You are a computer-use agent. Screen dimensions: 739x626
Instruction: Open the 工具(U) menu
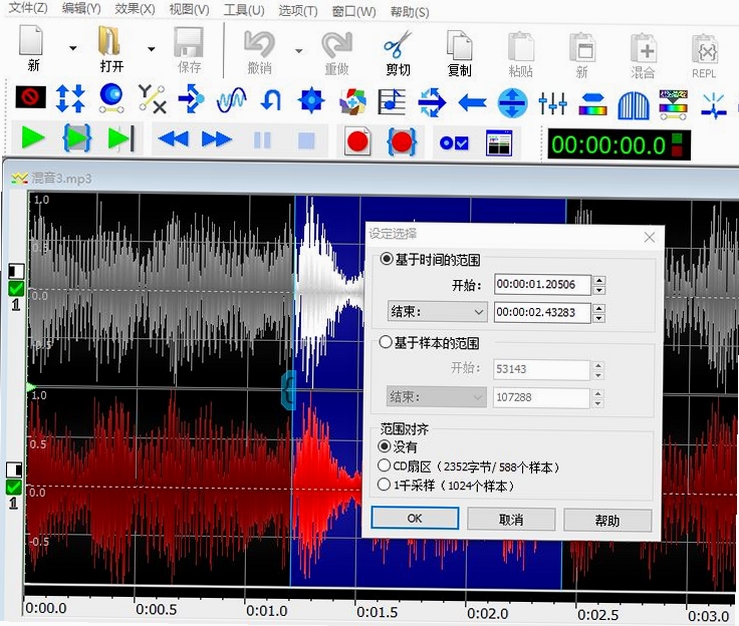click(244, 10)
